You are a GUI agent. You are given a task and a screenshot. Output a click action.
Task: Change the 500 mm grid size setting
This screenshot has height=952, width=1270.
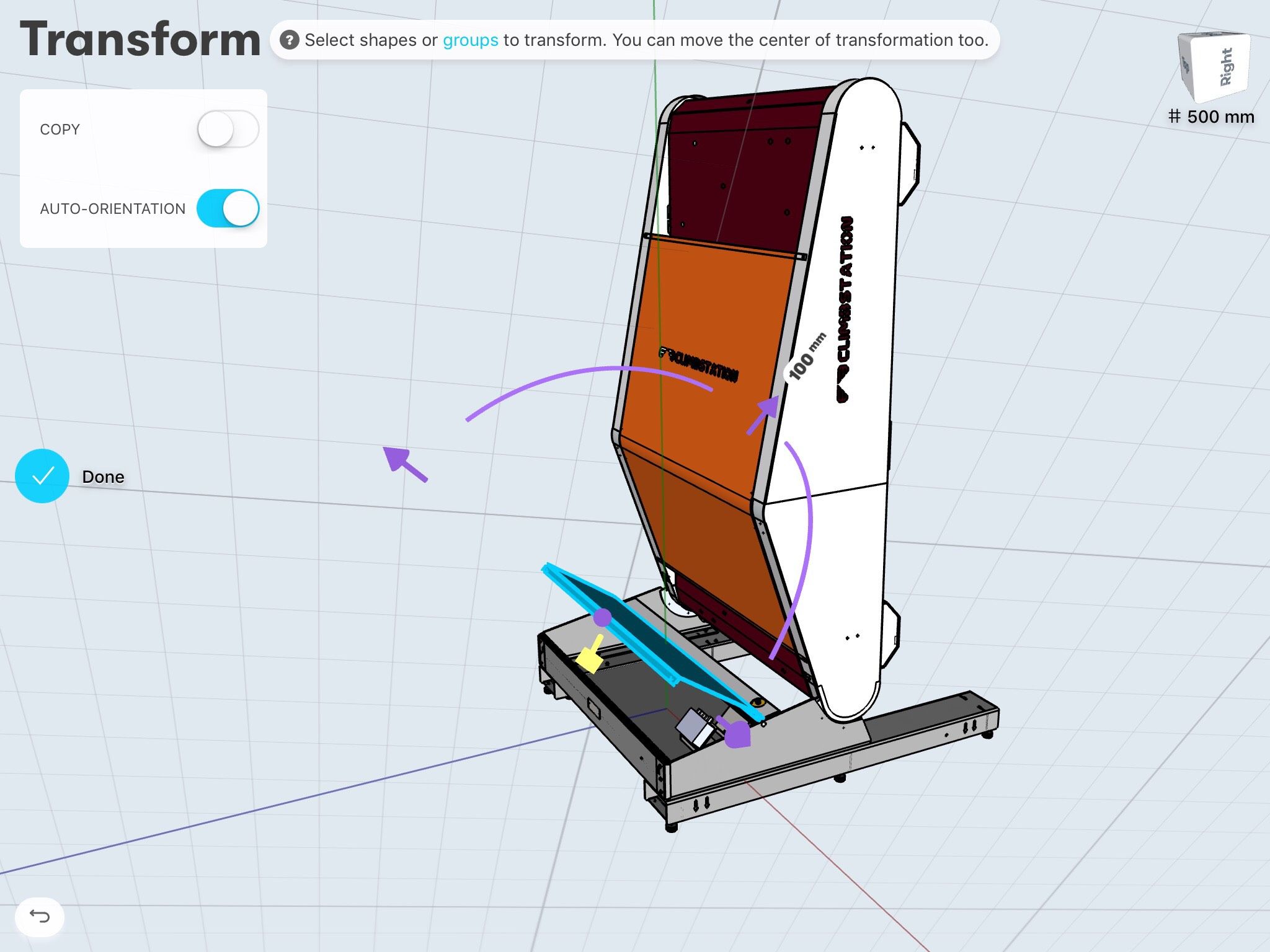(1211, 117)
